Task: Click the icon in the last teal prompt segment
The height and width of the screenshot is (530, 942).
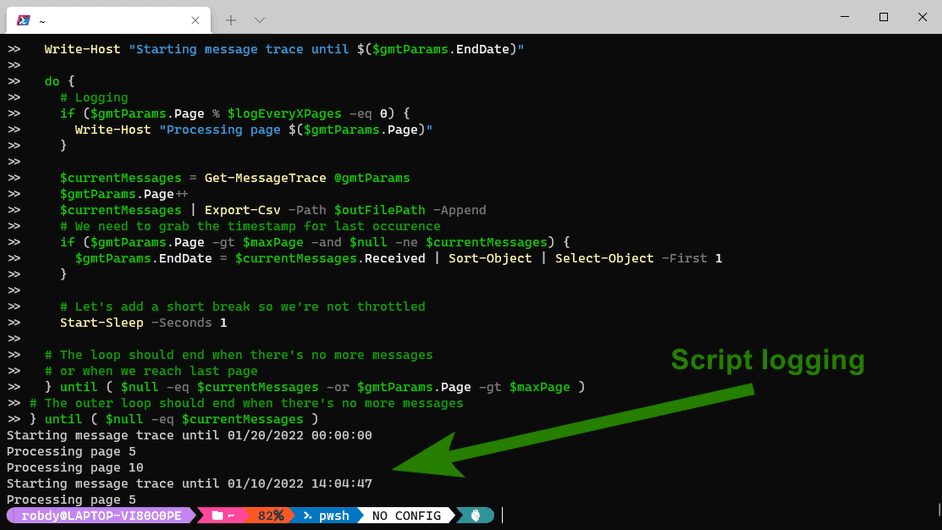Action: [475, 516]
